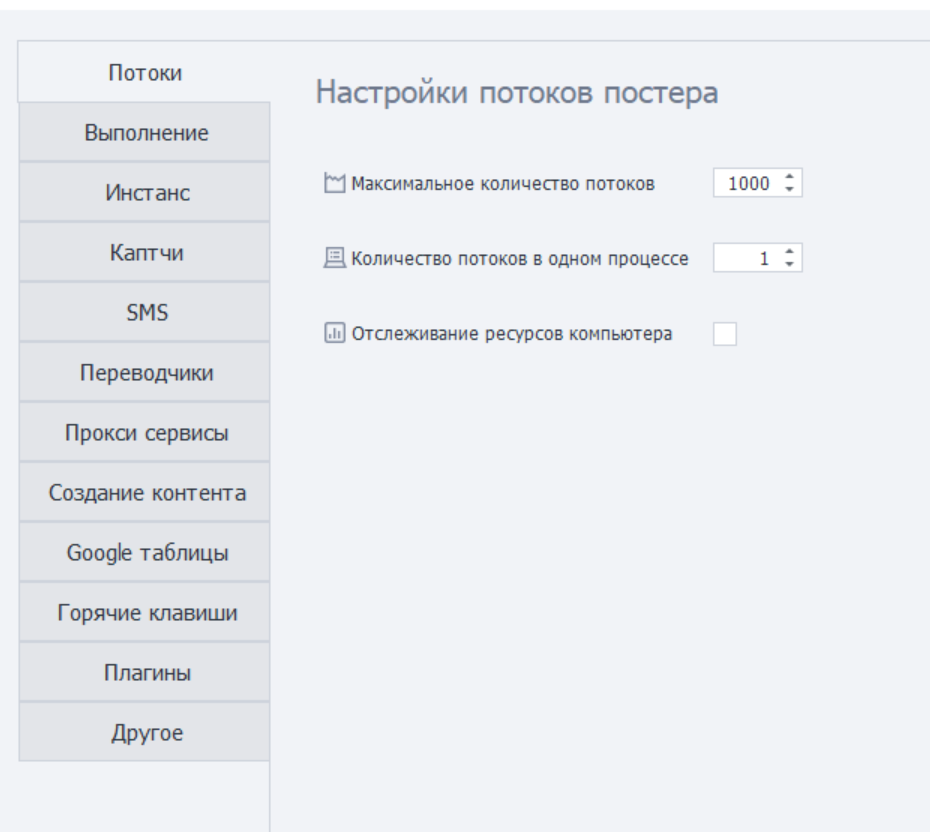
Task: Go to the SMS settings tab
Action: (145, 312)
